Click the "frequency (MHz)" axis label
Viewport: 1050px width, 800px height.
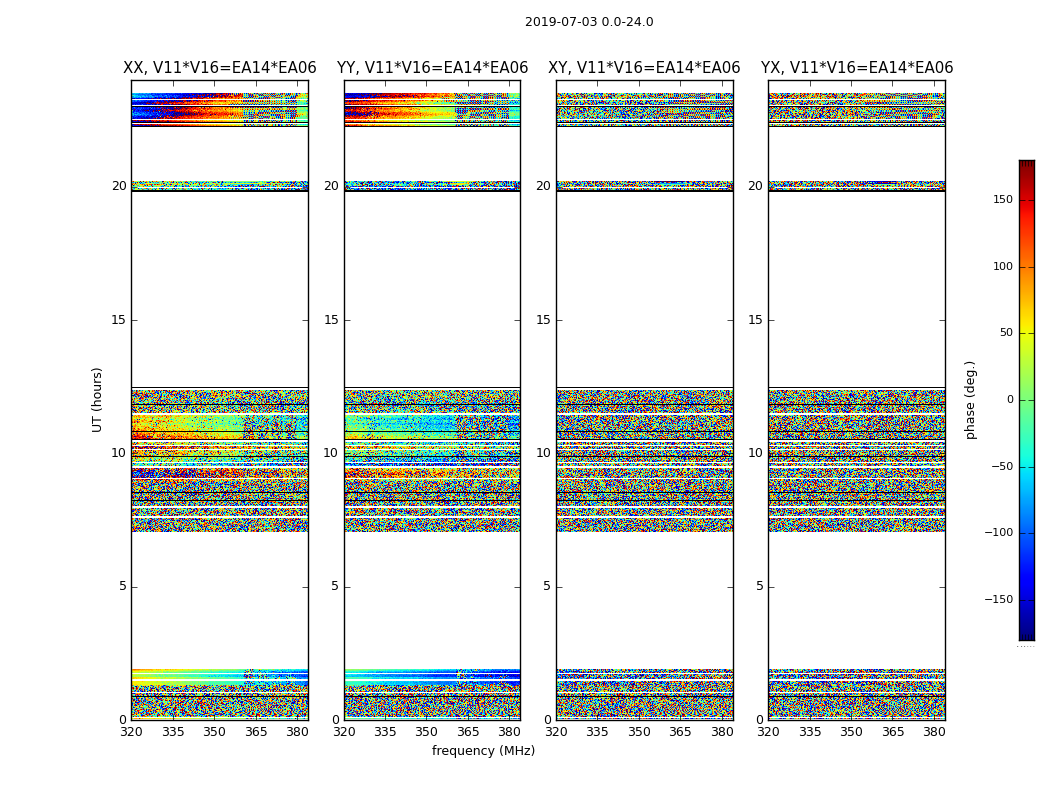coord(483,750)
